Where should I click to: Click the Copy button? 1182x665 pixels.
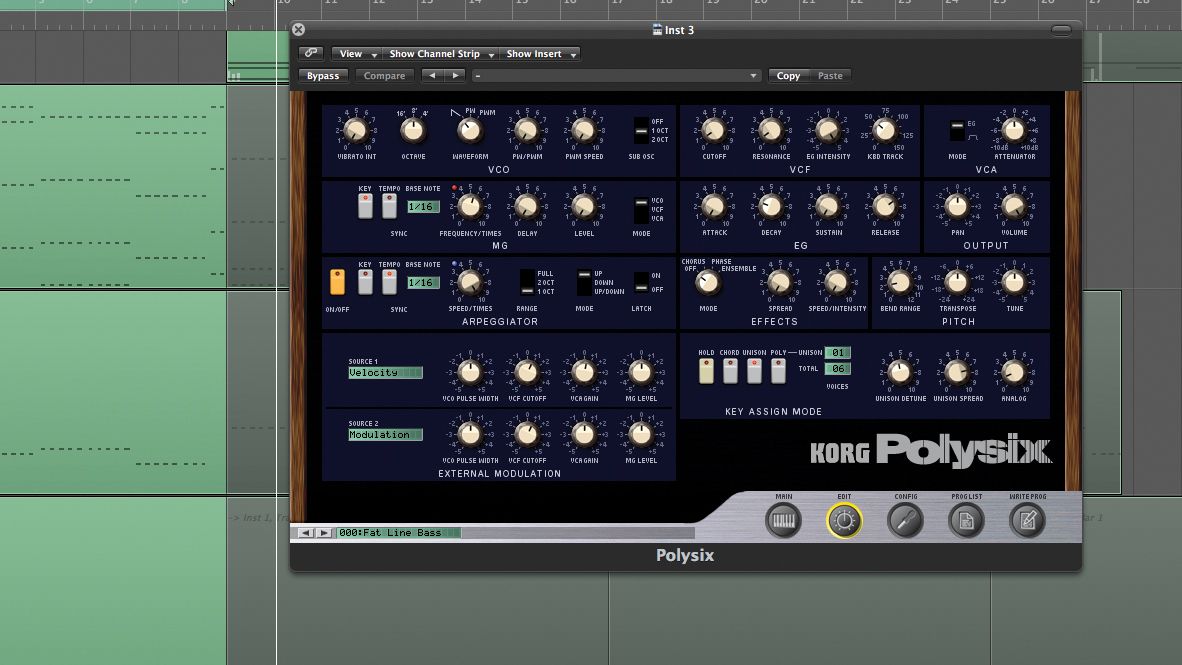[789, 75]
